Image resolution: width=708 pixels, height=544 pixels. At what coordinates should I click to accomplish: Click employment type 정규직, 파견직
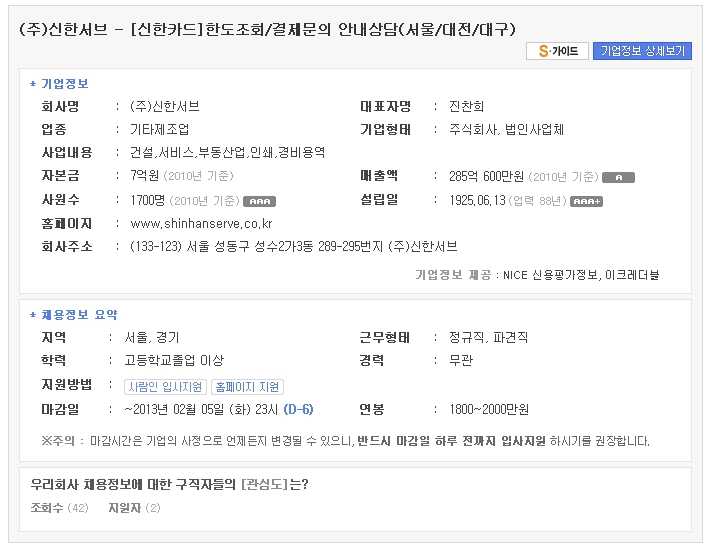(488, 337)
